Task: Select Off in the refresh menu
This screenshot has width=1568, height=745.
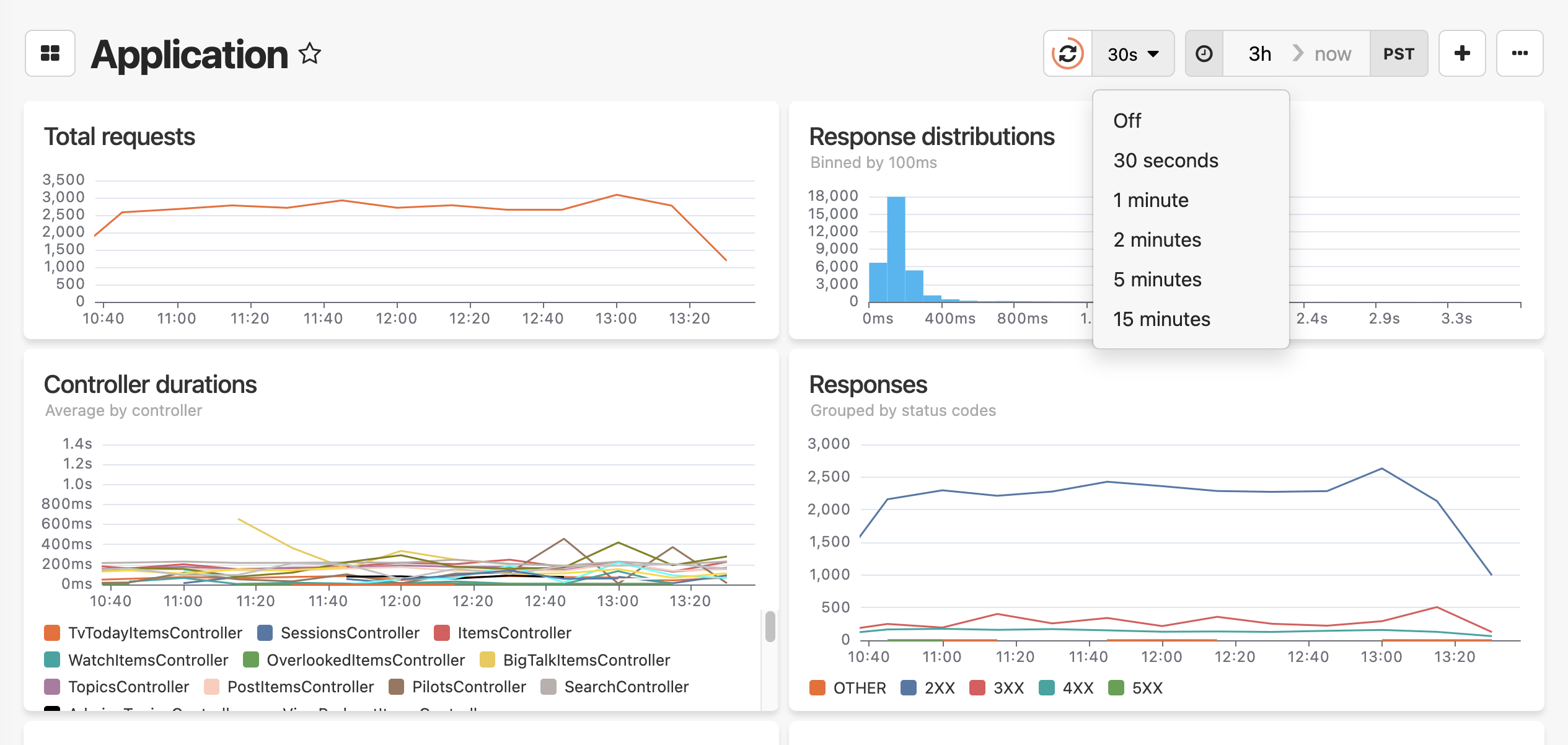Action: coord(1127,120)
